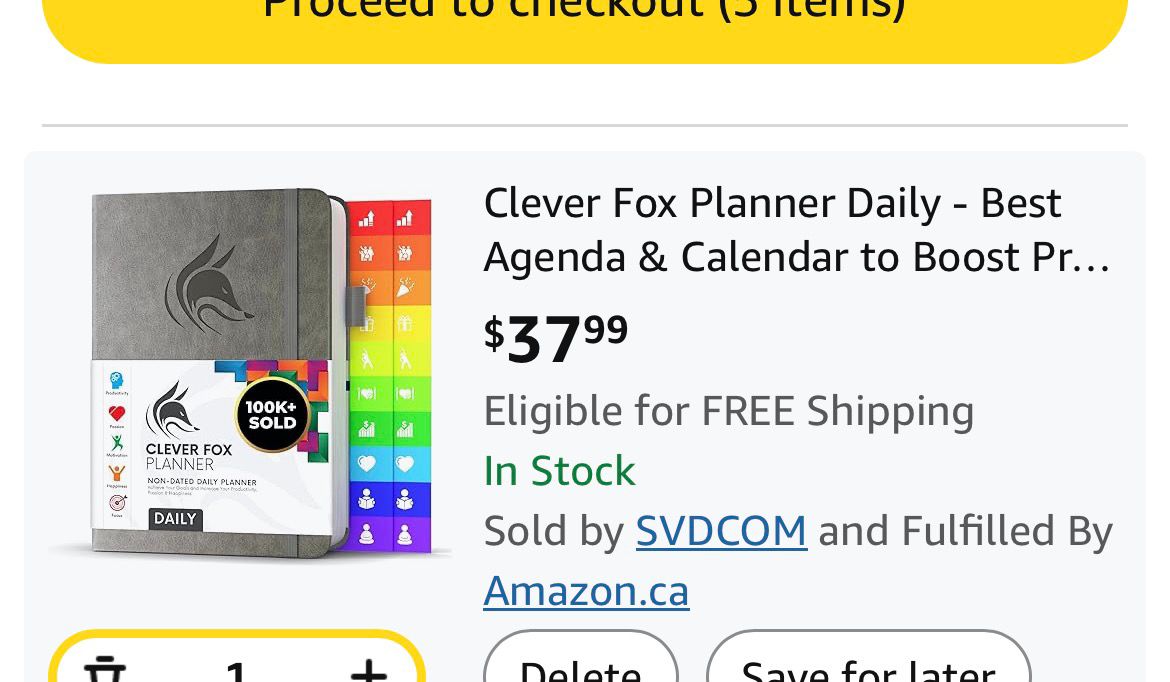Open the SVDCOM seller link

(721, 531)
